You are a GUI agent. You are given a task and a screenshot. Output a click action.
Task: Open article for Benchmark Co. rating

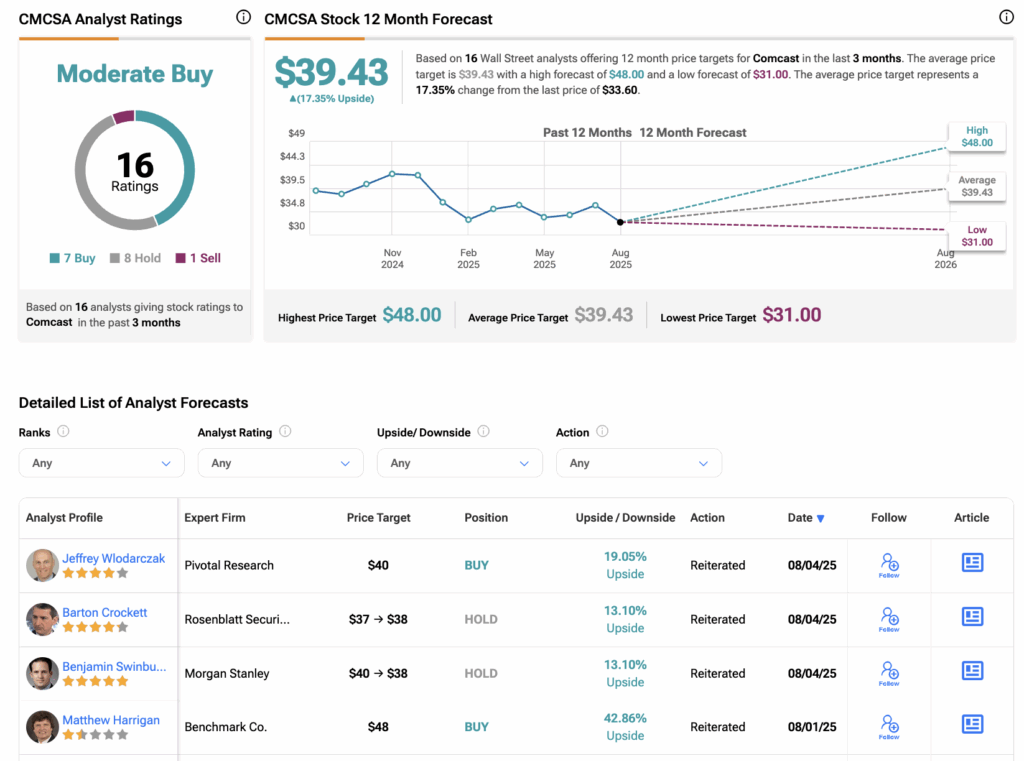click(972, 725)
